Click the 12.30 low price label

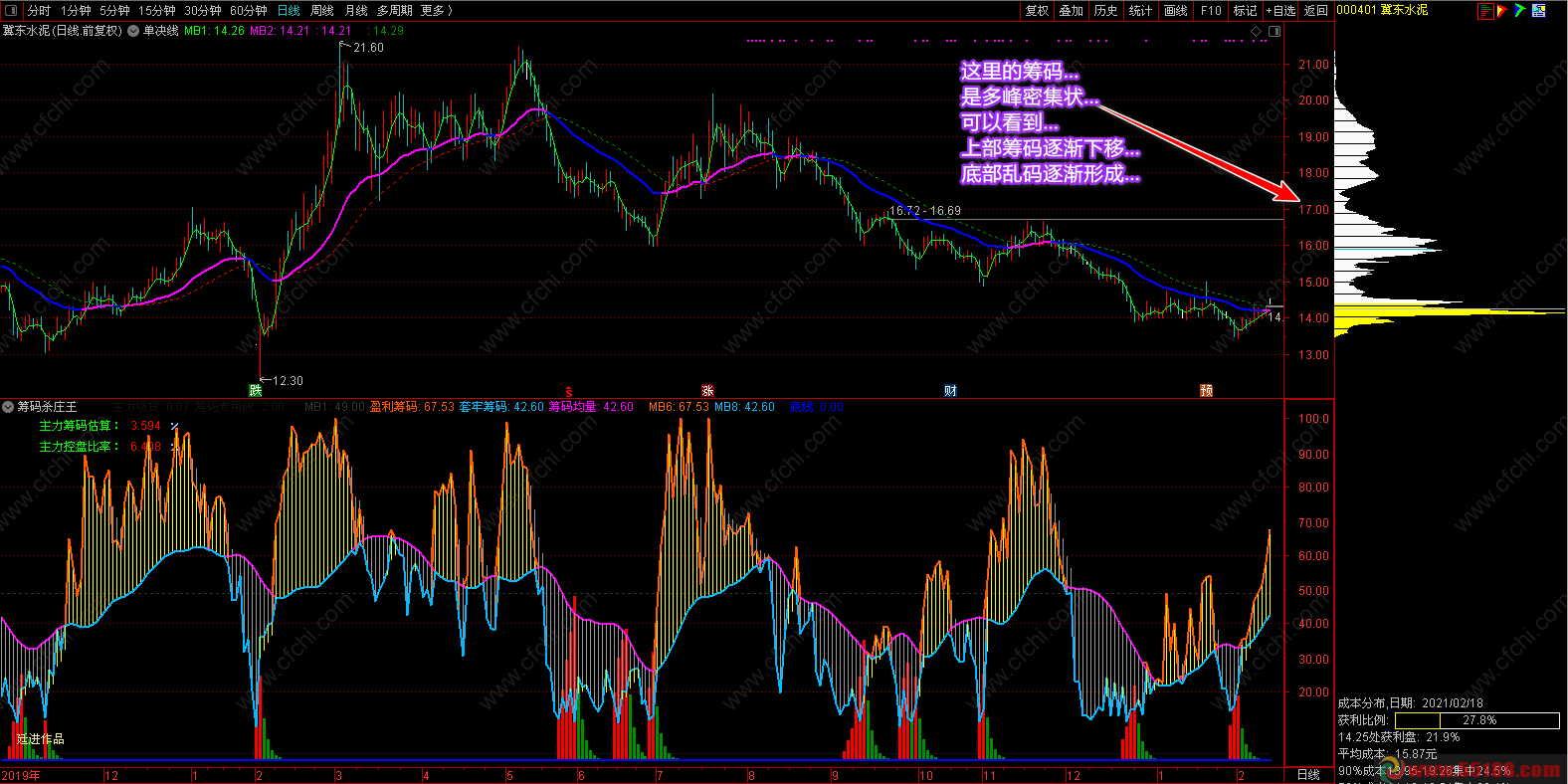pyautogui.click(x=288, y=381)
